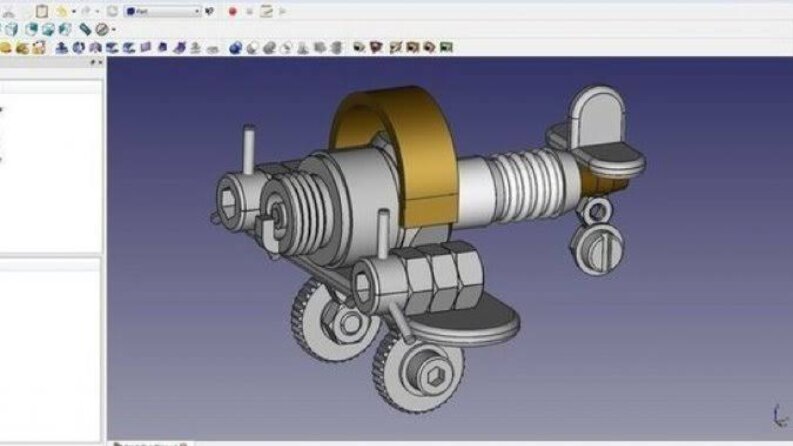Click the Refresh recompute icon

112,11
